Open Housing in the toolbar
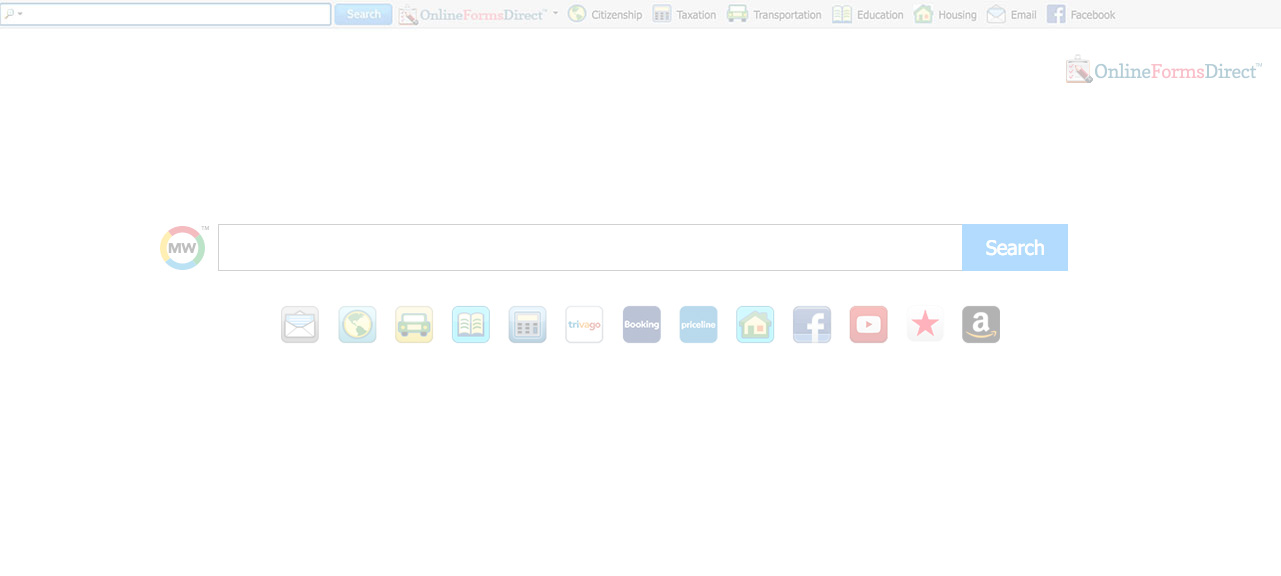 tap(945, 14)
